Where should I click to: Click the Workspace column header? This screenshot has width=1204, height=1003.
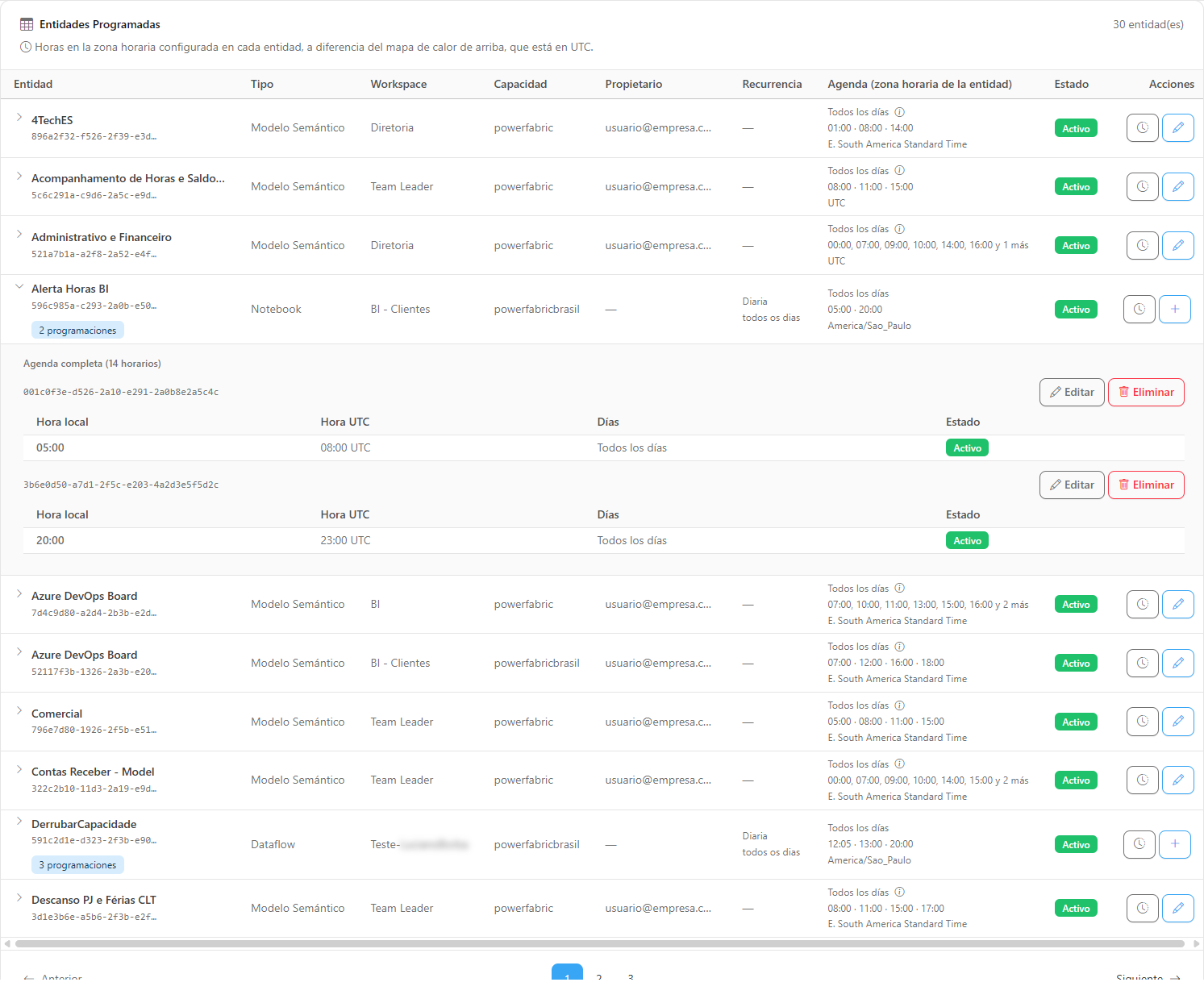pyautogui.click(x=398, y=84)
